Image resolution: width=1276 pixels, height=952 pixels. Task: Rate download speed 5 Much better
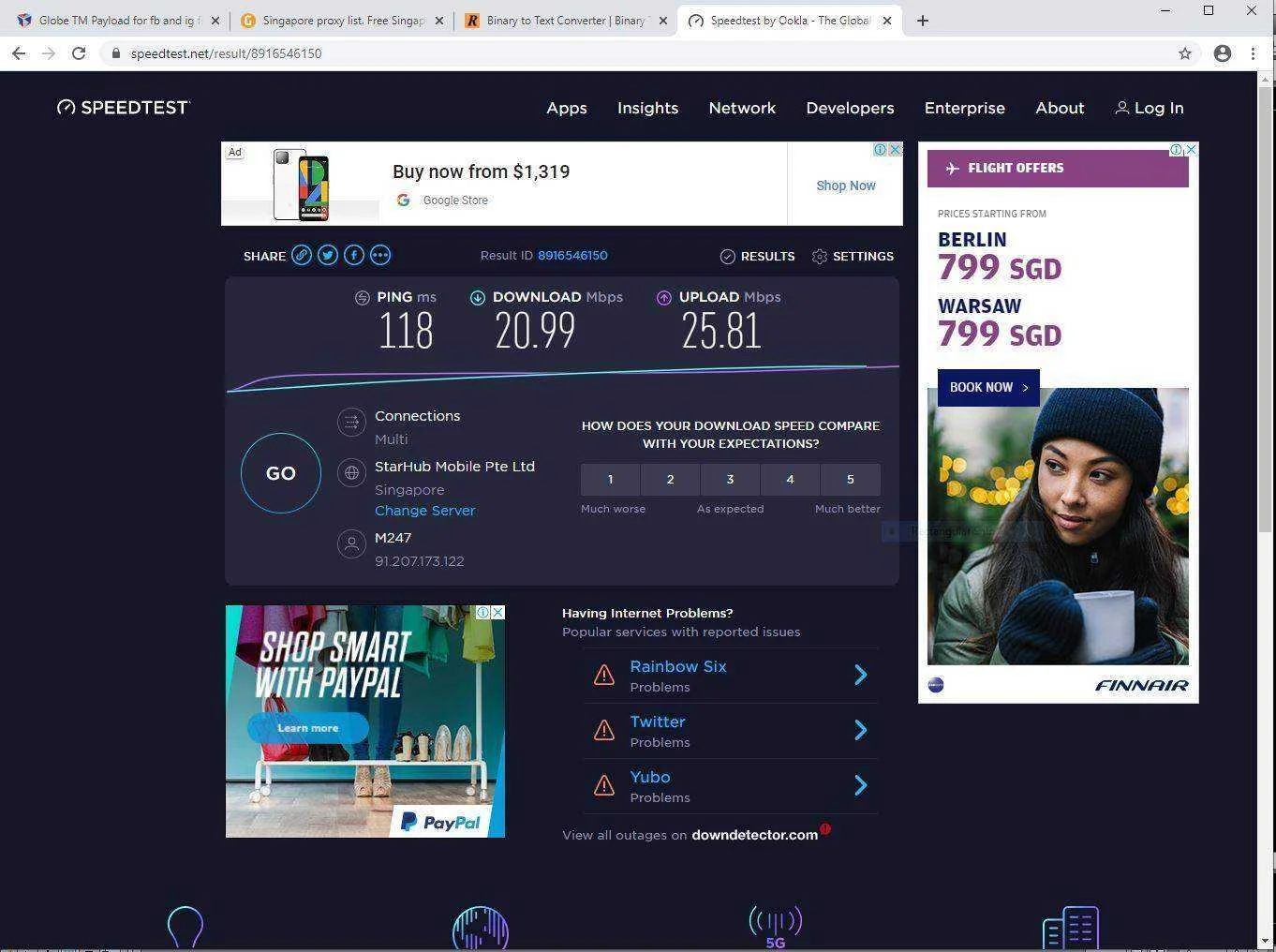pos(850,479)
